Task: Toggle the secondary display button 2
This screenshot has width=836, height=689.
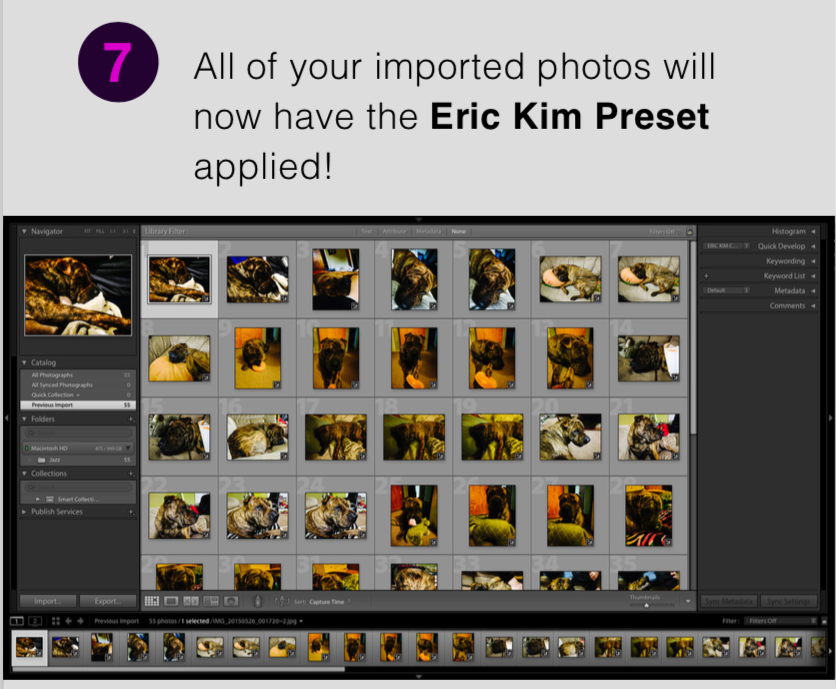Action: click(35, 621)
